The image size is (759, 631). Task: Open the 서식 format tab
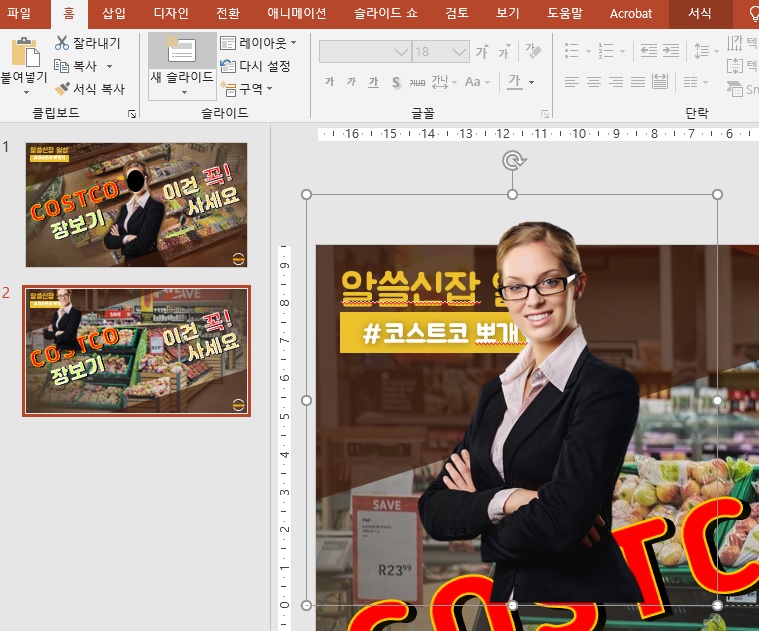[x=700, y=13]
